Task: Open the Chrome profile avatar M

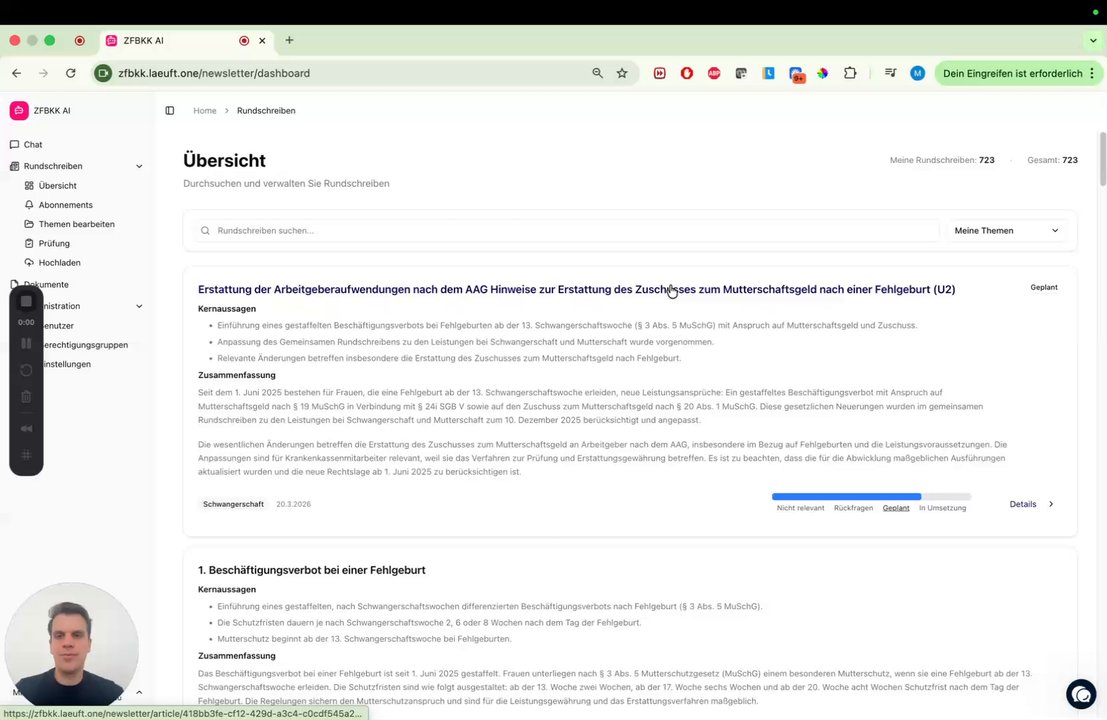Action: [917, 73]
